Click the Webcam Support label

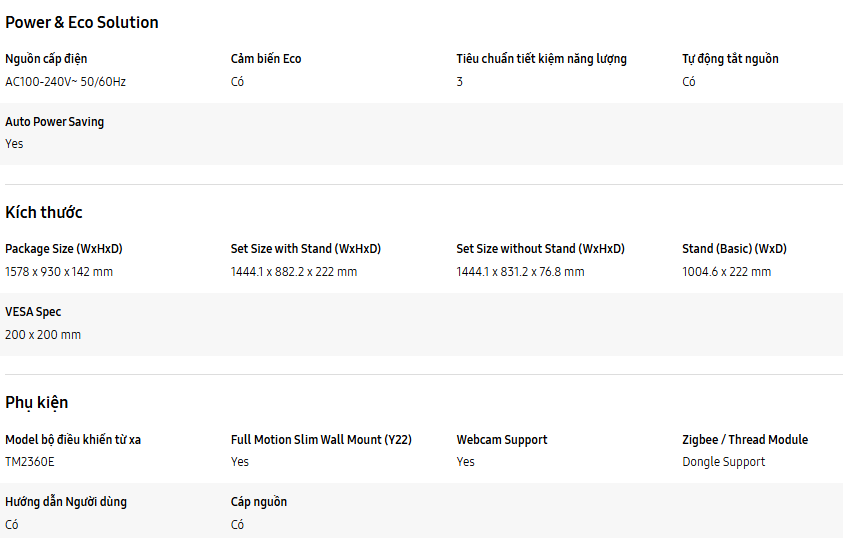click(502, 440)
